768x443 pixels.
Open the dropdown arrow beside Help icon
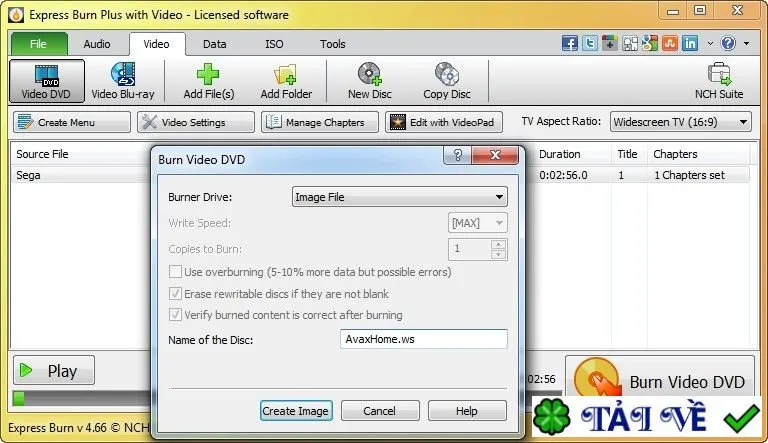click(746, 44)
